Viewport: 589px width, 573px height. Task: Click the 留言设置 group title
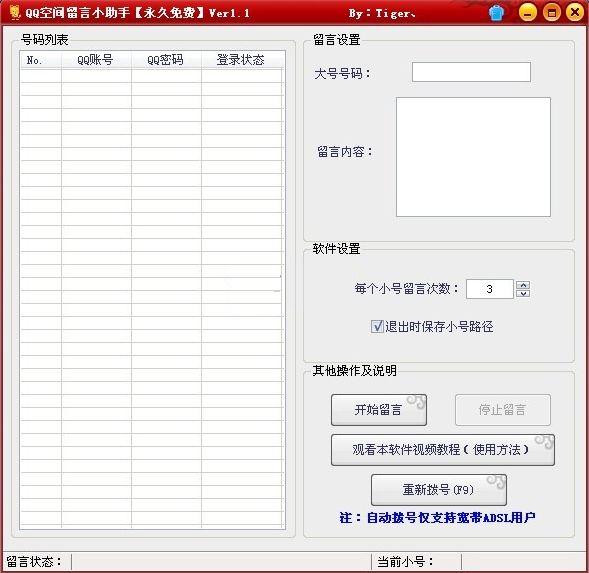(x=337, y=39)
